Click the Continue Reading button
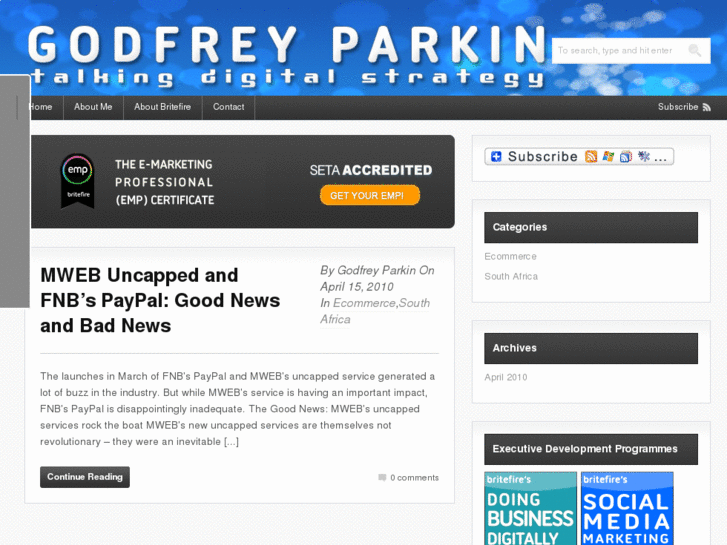The image size is (727, 545). tap(85, 477)
